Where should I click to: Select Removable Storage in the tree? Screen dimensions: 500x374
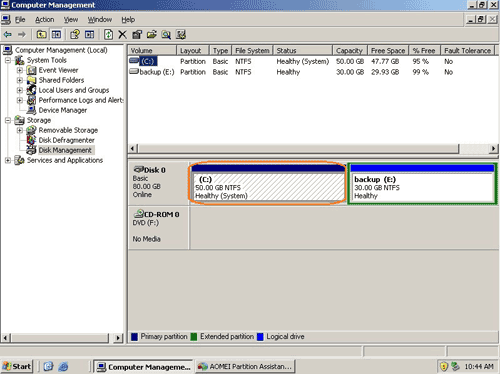click(x=68, y=130)
